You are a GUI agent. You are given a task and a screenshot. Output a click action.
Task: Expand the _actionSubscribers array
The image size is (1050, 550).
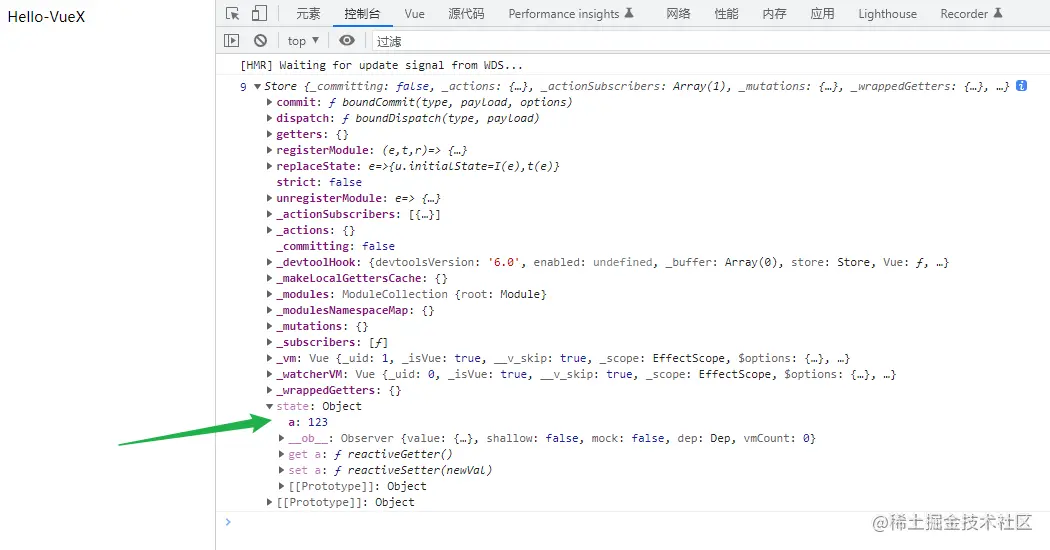(269, 214)
